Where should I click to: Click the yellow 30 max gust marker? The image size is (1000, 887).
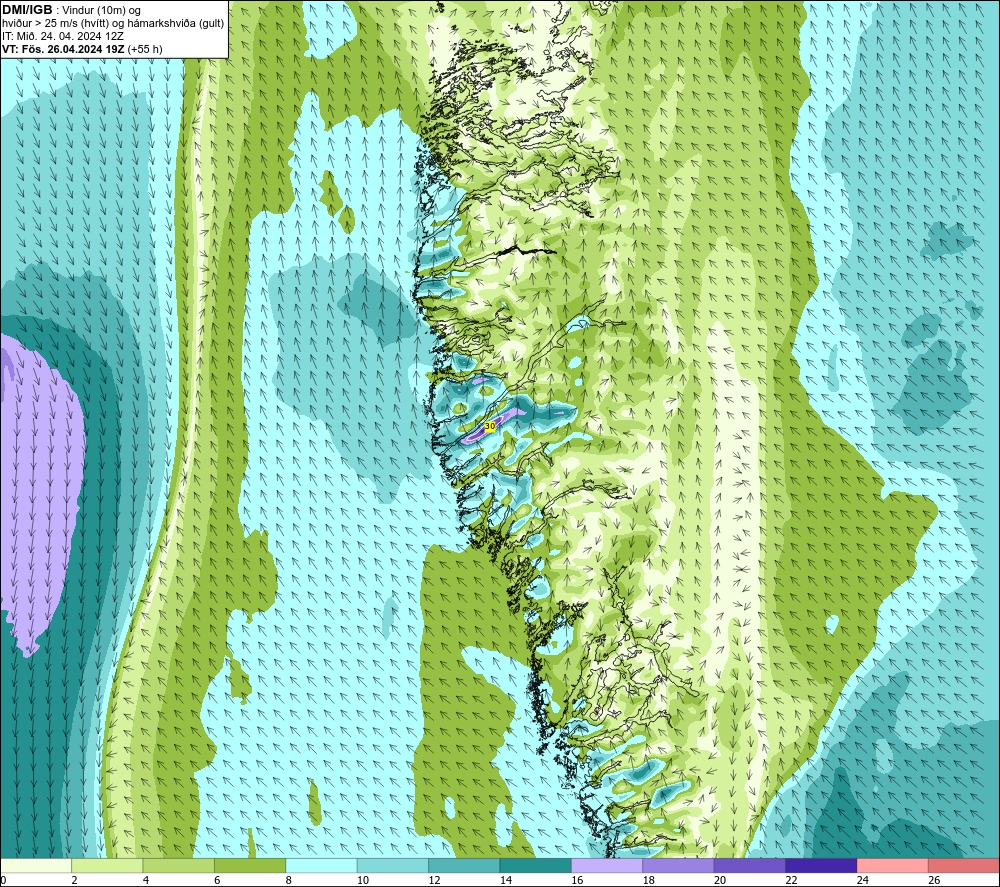490,426
